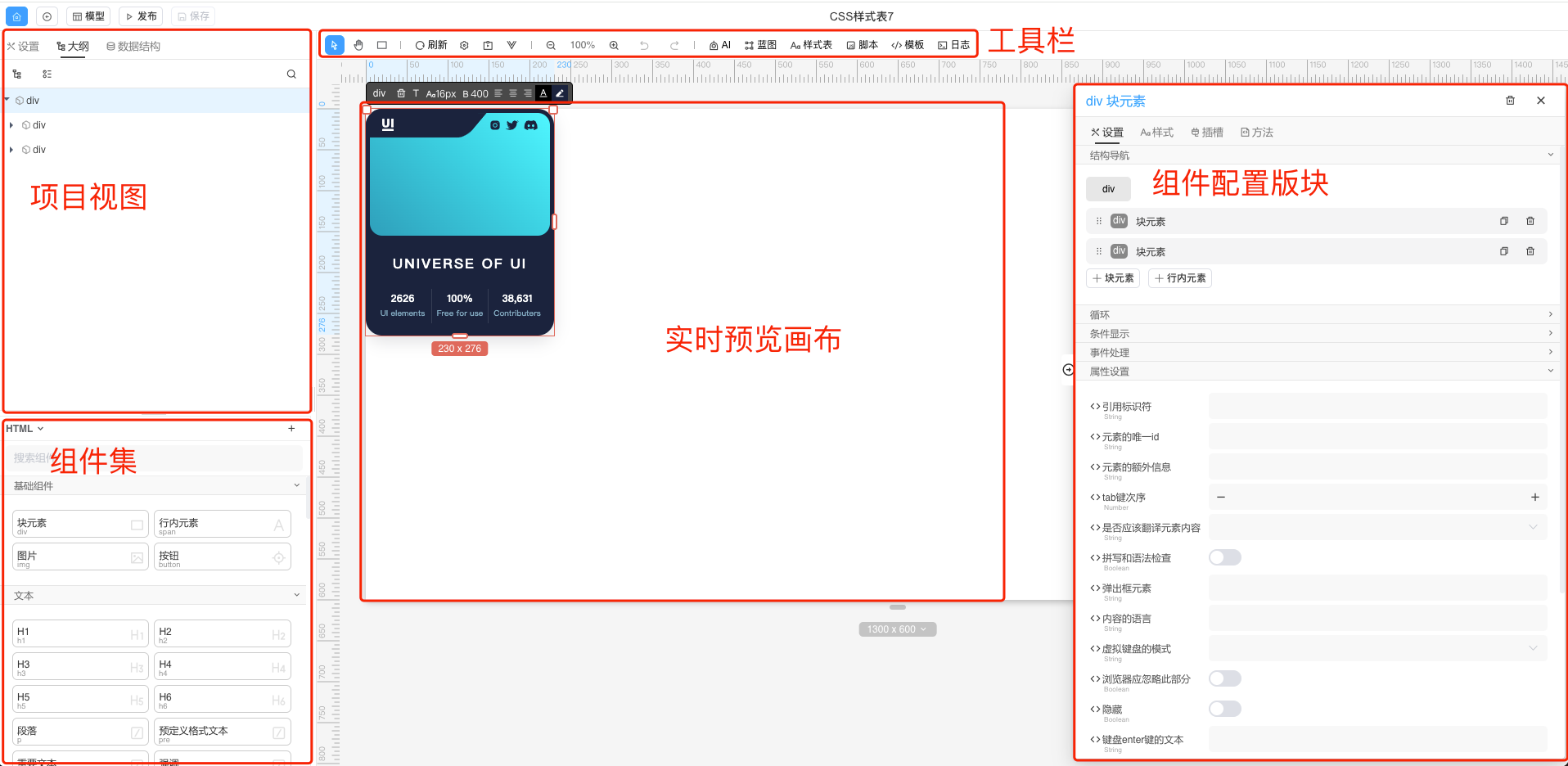This screenshot has height=766, width=1568.
Task: Collapse the 基础组件 section
Action: (x=296, y=484)
